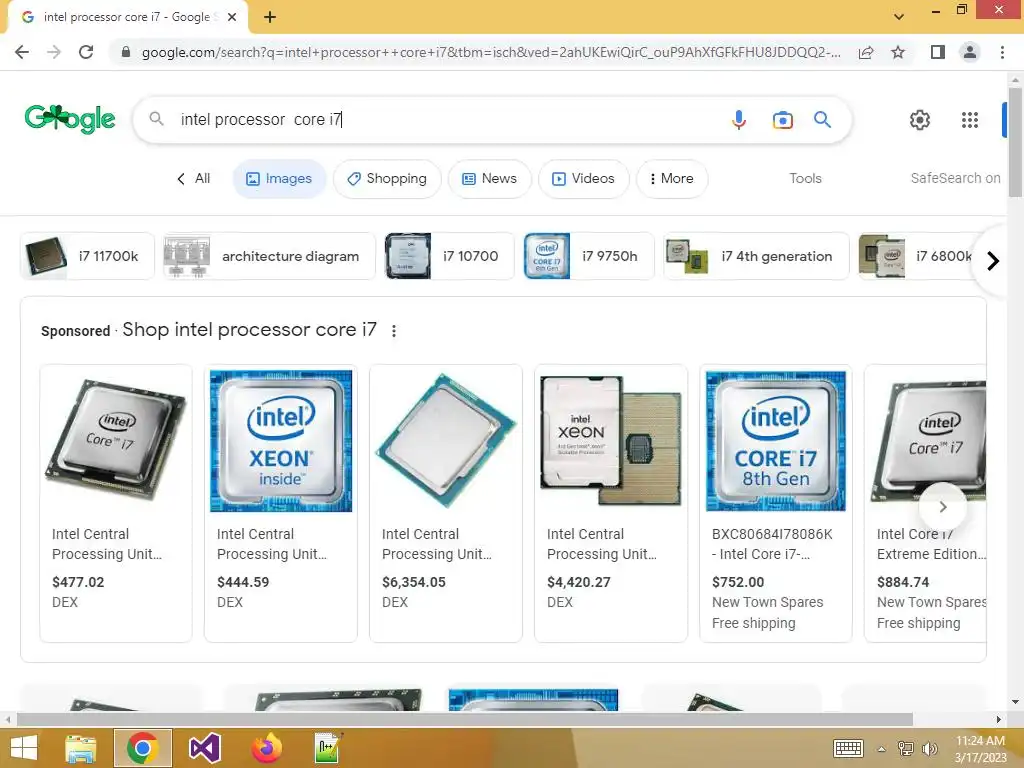Open the Intel Xeon inside product image
Image resolution: width=1024 pixels, height=768 pixels.
click(281, 441)
